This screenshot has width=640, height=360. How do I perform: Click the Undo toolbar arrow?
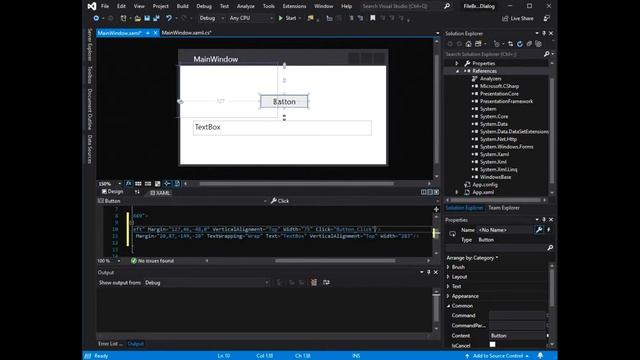169,18
